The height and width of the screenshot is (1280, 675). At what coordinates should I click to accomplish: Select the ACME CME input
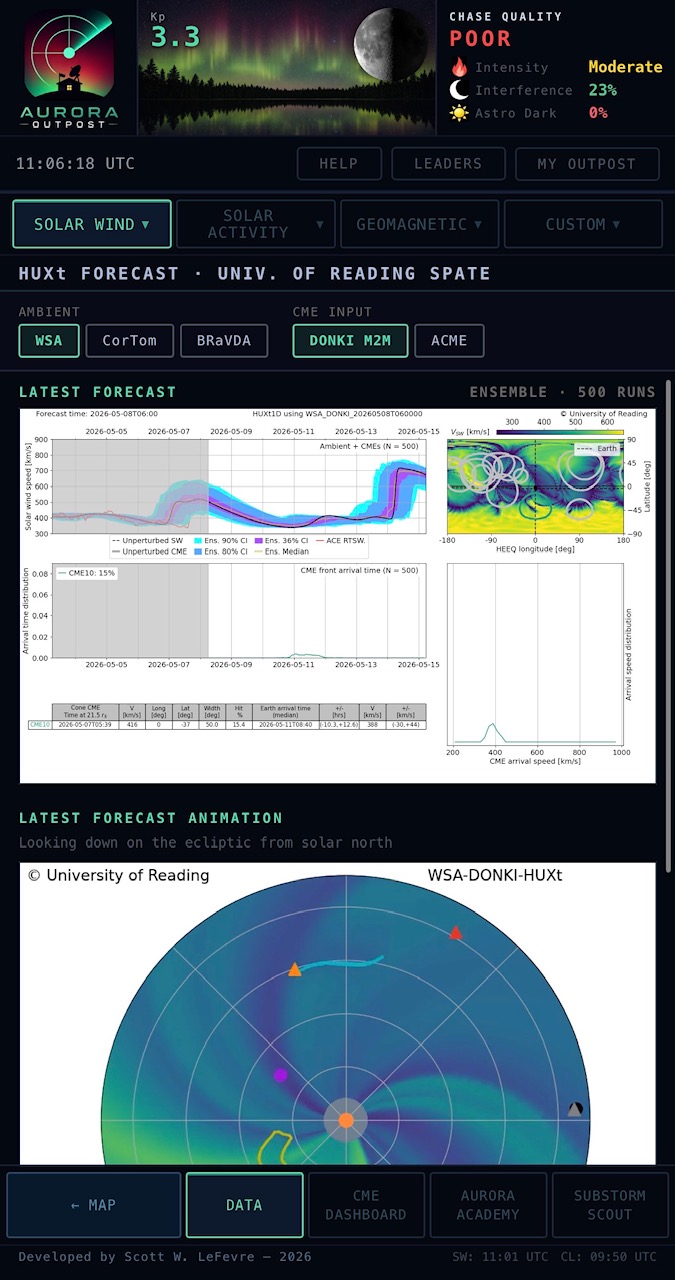coord(449,341)
